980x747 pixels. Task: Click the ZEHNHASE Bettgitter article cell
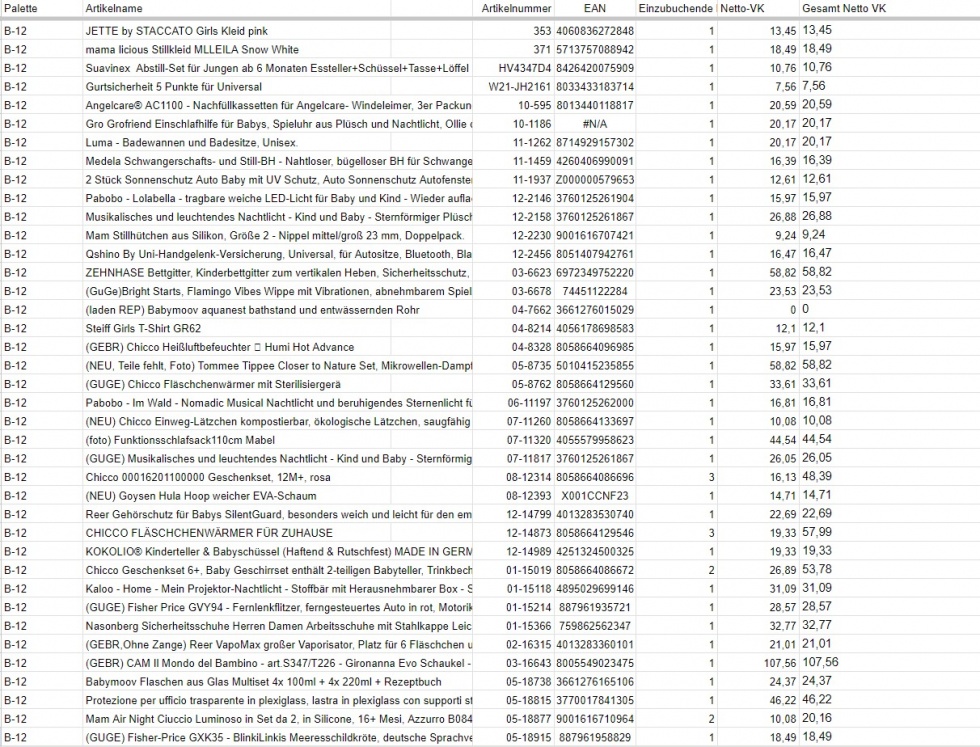click(278, 273)
